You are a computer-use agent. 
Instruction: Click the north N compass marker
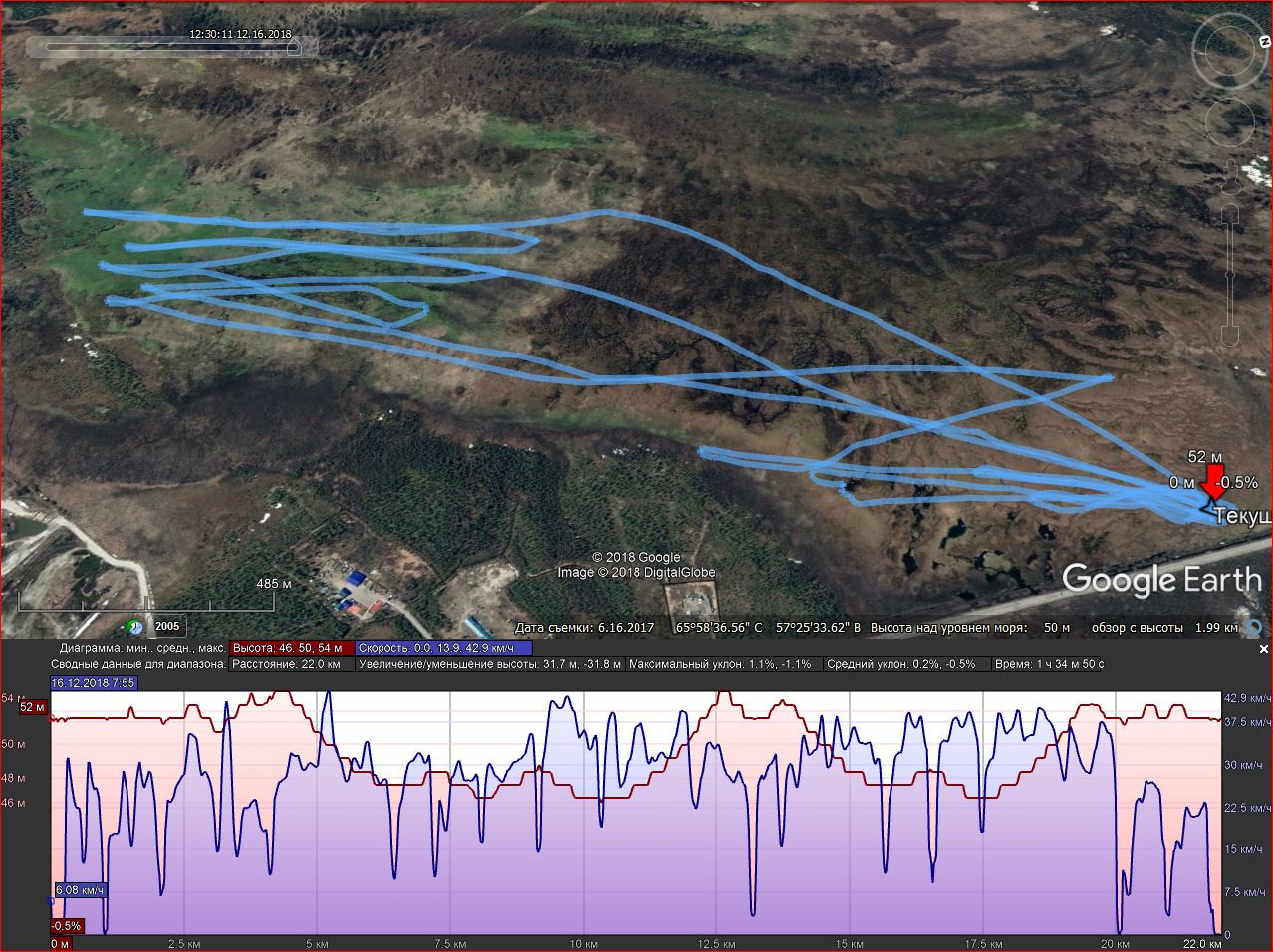coord(1263,42)
